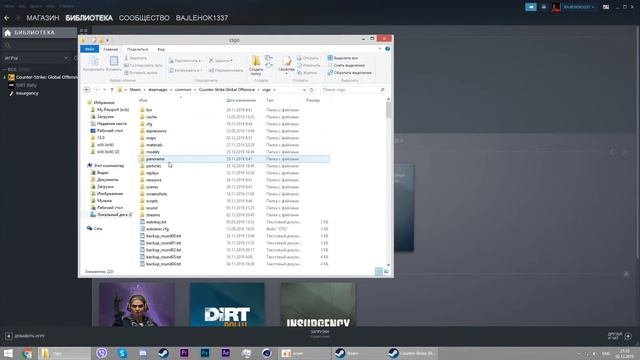Click the refresh icon next to address bar

pos(311,90)
